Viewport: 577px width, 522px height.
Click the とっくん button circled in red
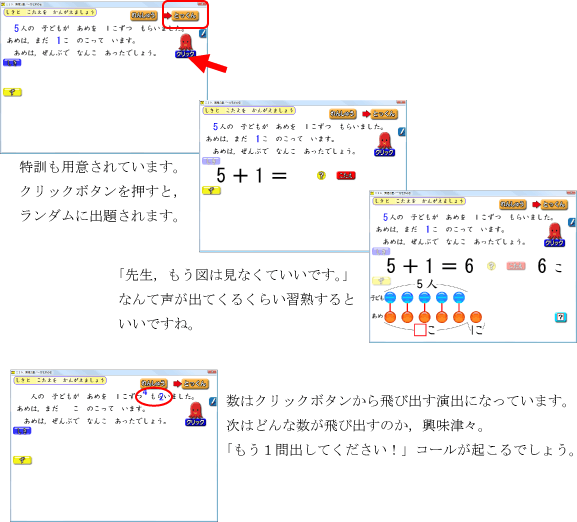click(x=186, y=15)
